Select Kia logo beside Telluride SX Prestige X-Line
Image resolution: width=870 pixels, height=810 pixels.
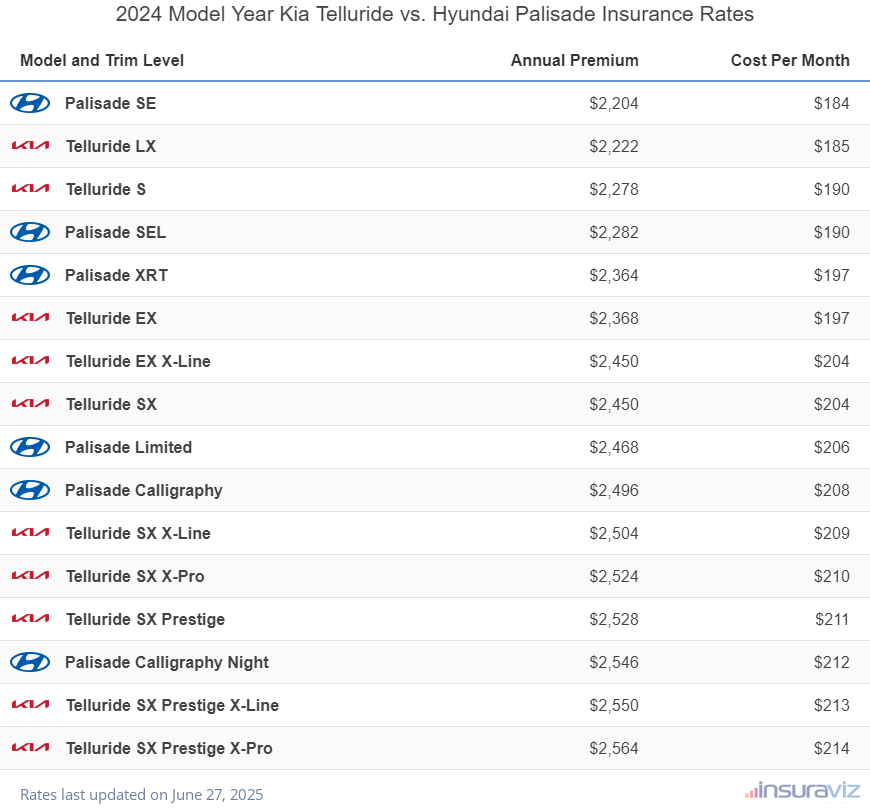point(31,705)
